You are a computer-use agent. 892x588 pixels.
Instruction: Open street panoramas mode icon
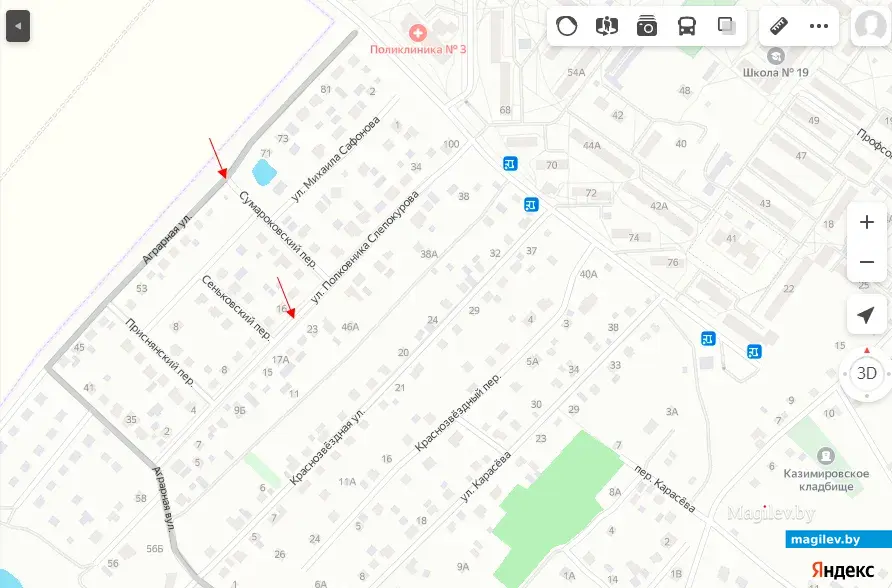[x=606, y=26]
